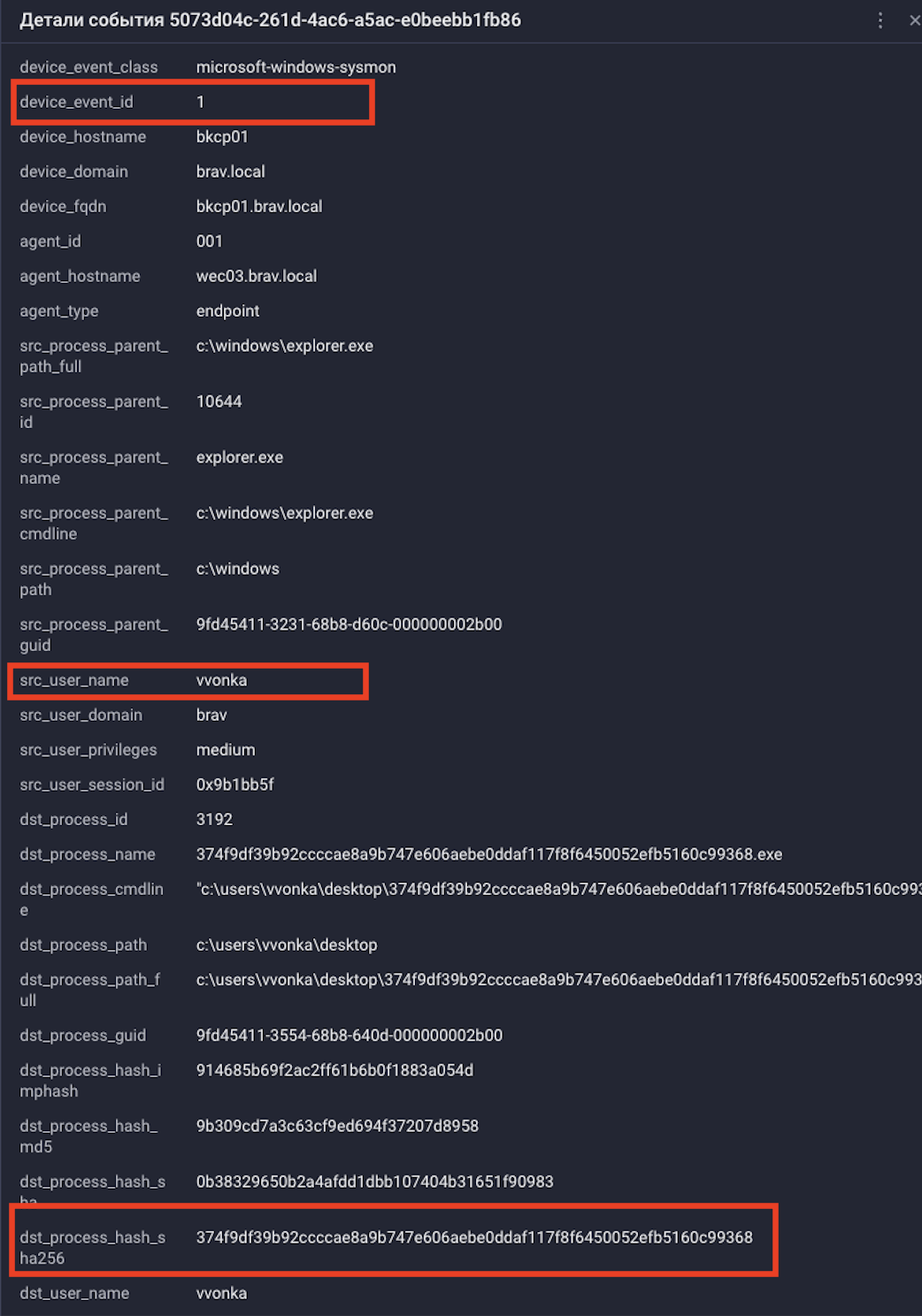The width and height of the screenshot is (922, 1316).
Task: Click the dst_process_hash_md5 value
Action: (x=337, y=1126)
